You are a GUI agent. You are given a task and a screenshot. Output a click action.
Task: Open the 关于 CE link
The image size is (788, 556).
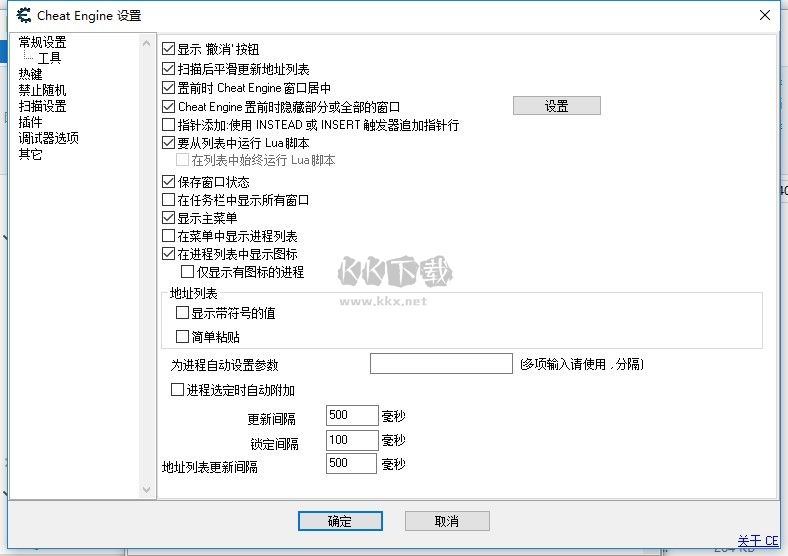point(757,541)
